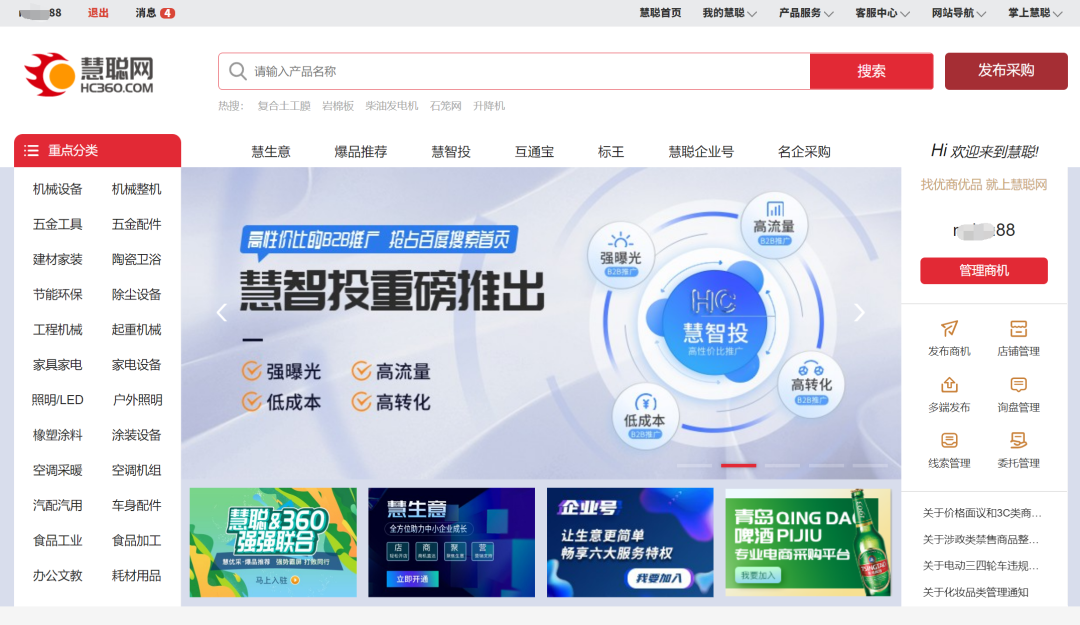
Task: Open the 空调采暖 category
Action: (58, 470)
